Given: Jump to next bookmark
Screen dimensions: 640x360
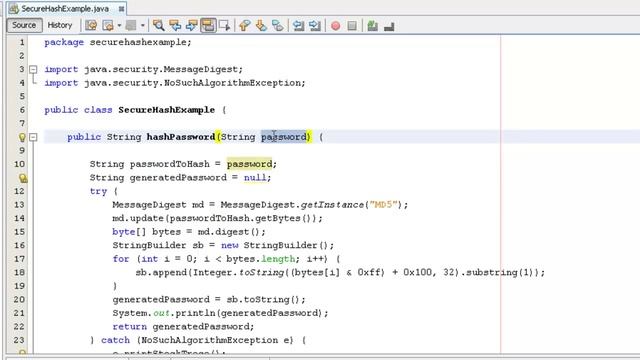Looking at the screenshot, I should click(x=261, y=26).
